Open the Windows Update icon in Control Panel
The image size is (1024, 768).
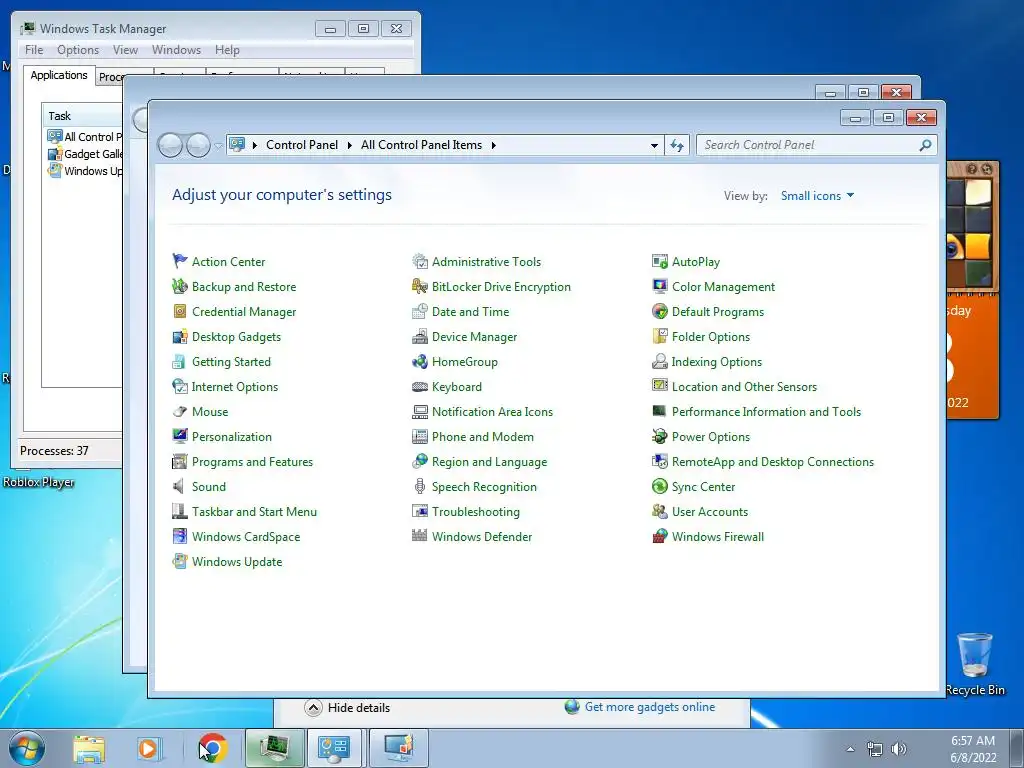coord(180,562)
